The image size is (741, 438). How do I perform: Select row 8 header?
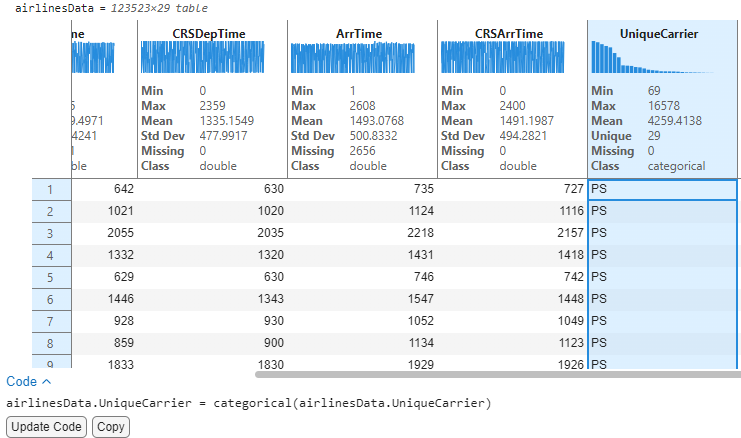point(49,341)
